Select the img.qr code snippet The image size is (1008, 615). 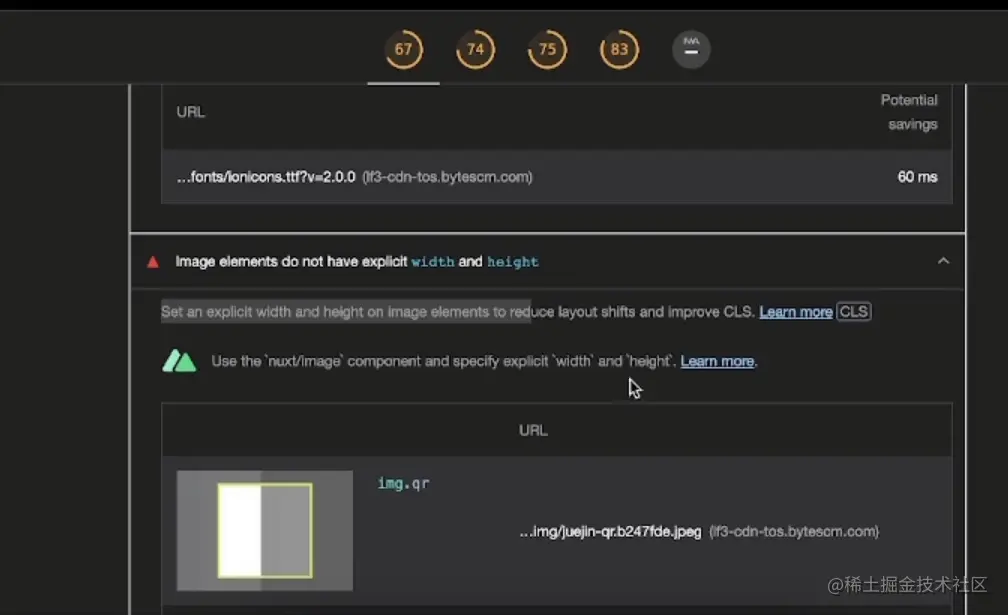click(x=403, y=483)
